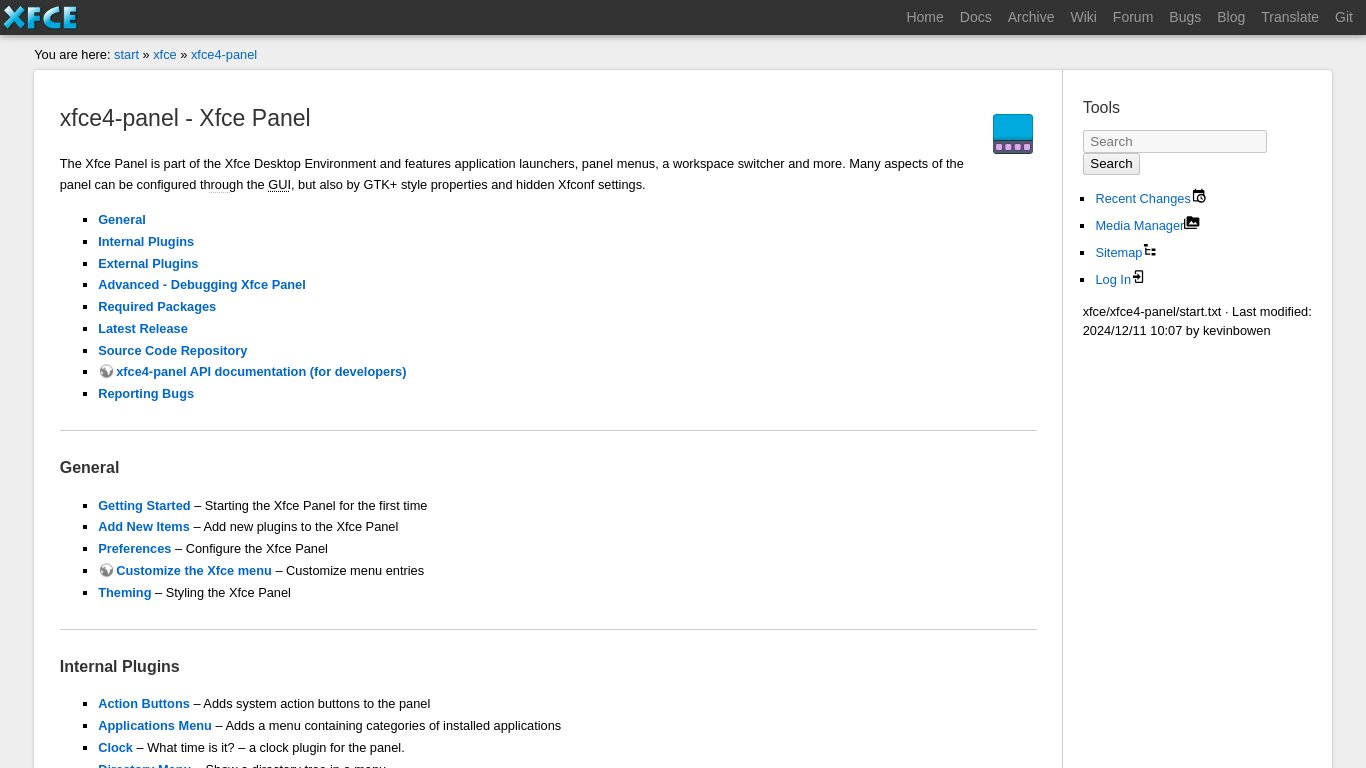Click the Xfce logo in header
The image size is (1366, 768).
40,17
